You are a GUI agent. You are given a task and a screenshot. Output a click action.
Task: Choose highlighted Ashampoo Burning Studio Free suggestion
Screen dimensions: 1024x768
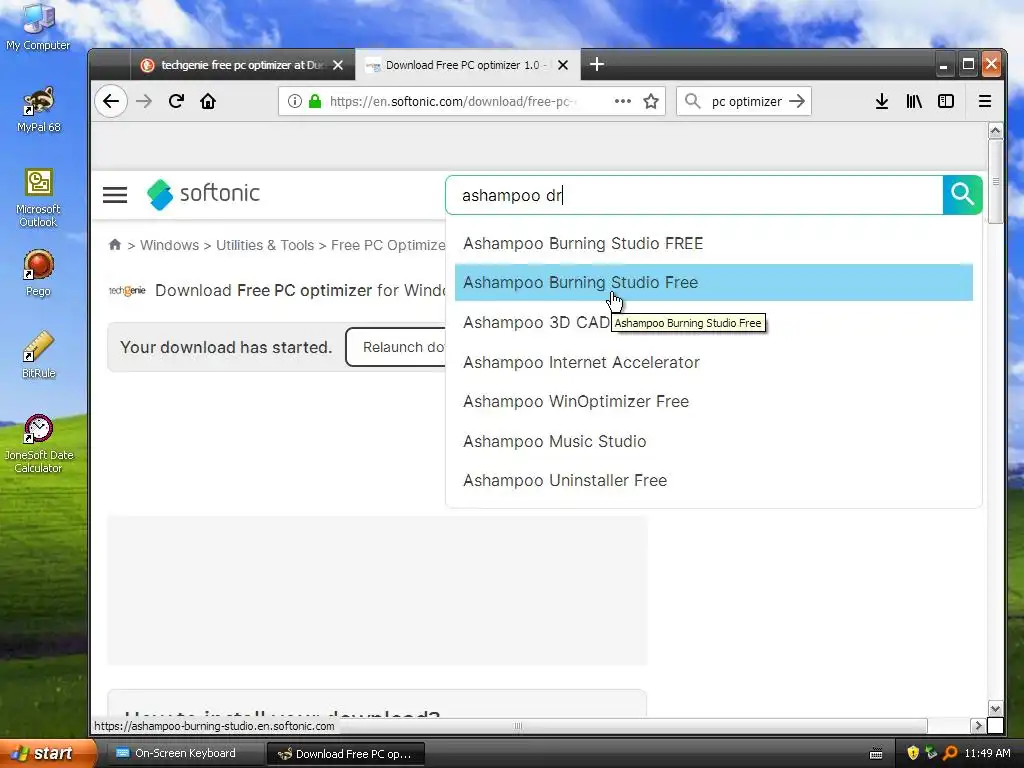pos(714,282)
